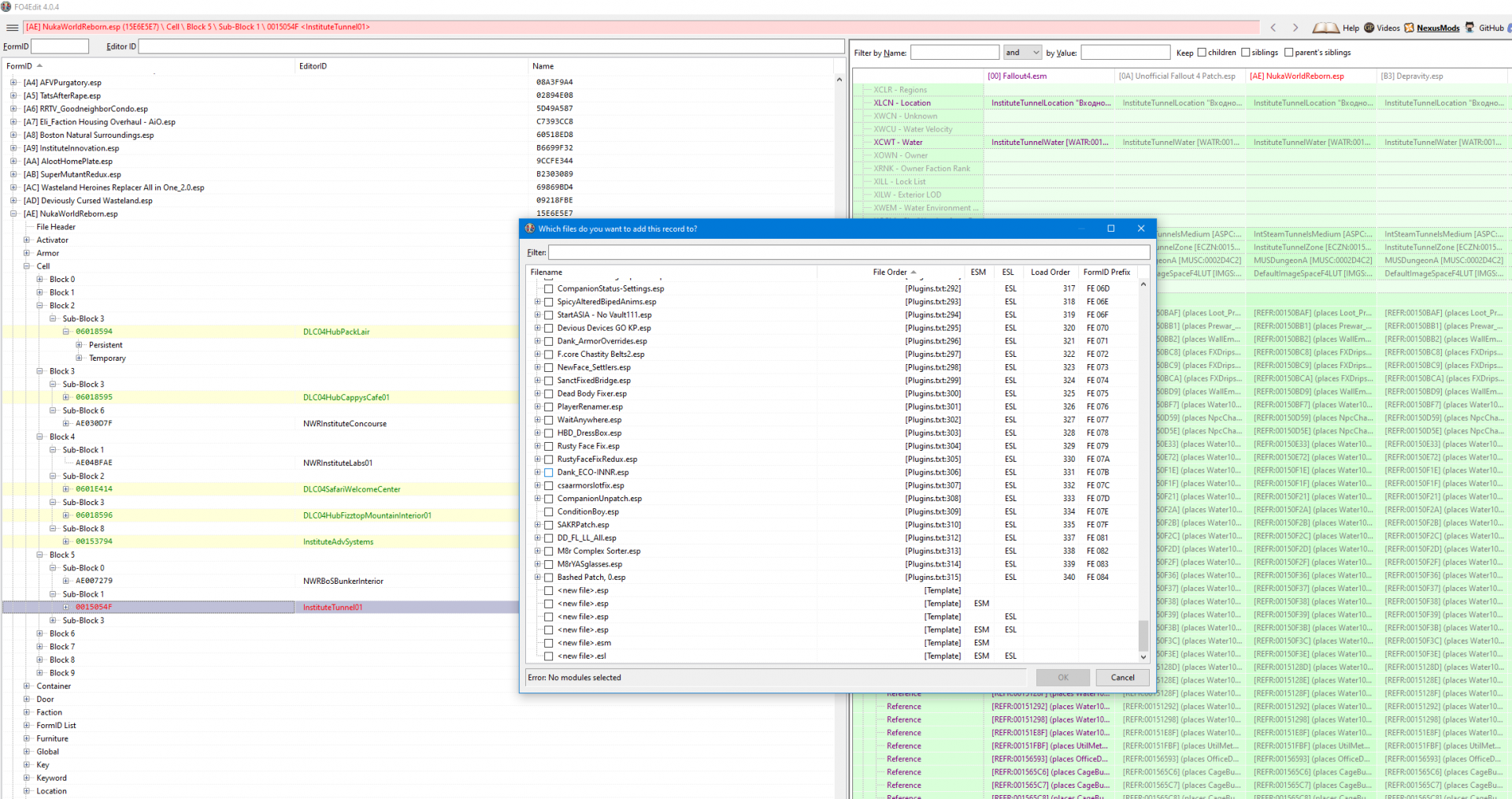This screenshot has height=799, width=1512.
Task: Open the Help book icon
Action: [1326, 28]
